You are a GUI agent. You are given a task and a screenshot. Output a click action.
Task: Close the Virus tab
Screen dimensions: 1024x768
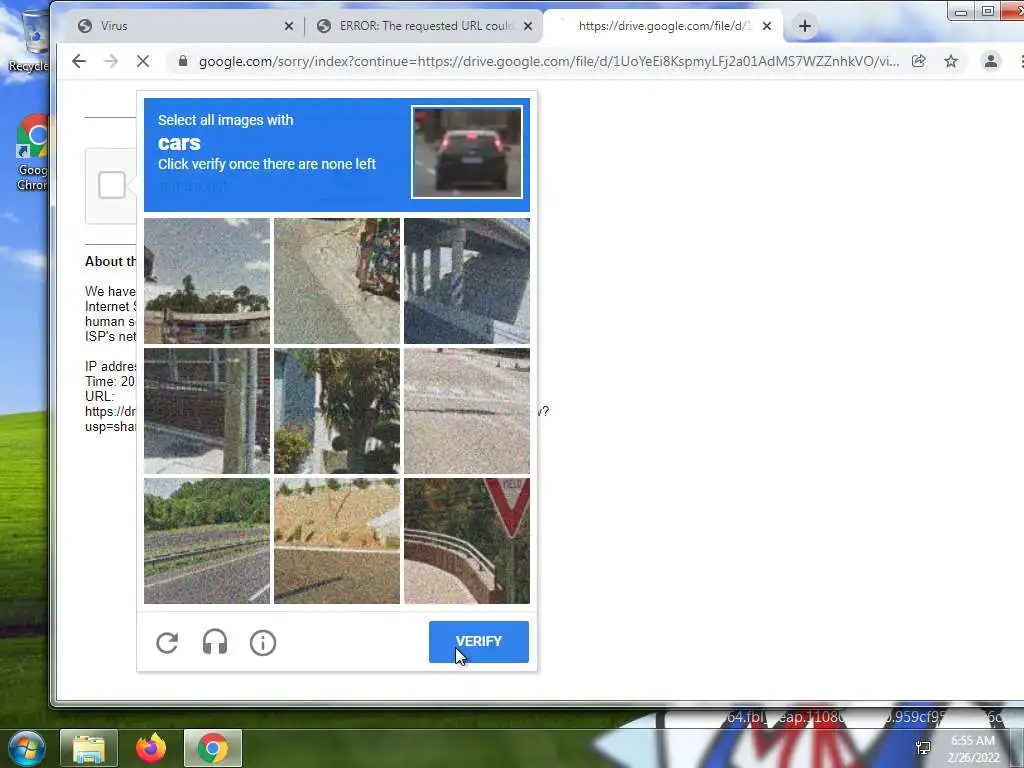tap(289, 26)
